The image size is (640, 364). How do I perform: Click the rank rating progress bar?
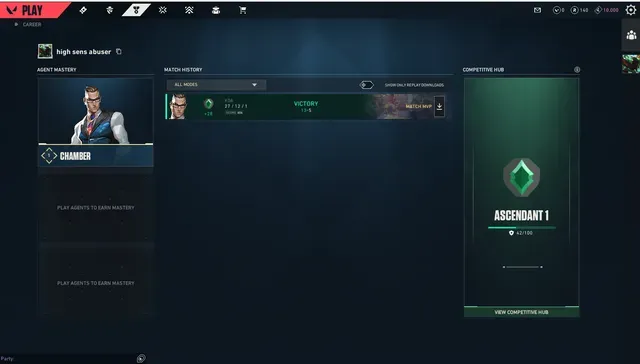[x=522, y=228]
